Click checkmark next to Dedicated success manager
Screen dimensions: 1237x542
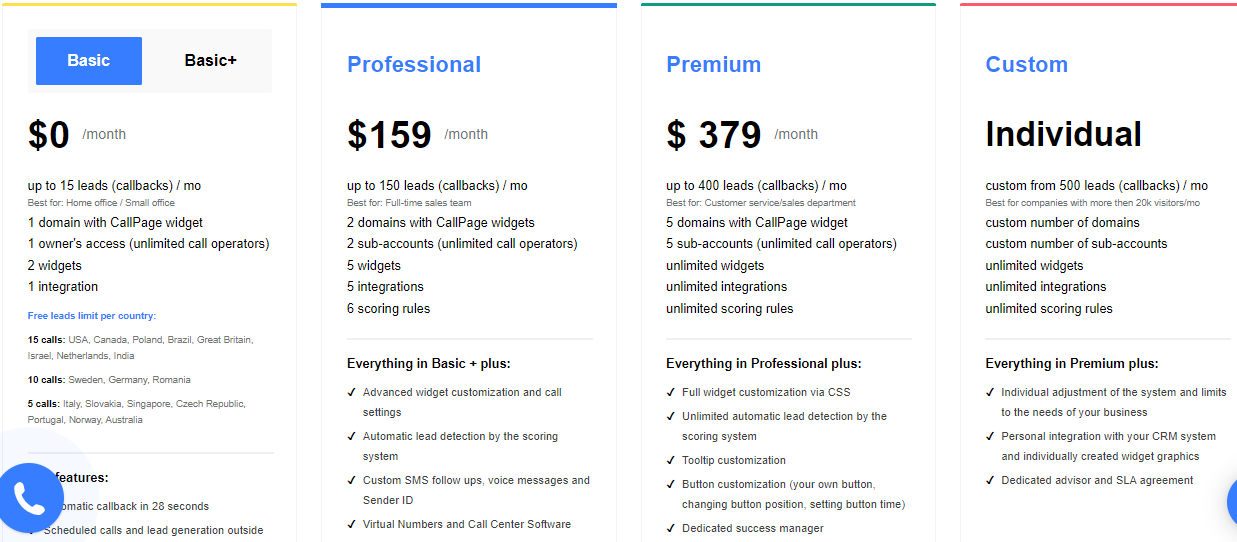[x=671, y=529]
